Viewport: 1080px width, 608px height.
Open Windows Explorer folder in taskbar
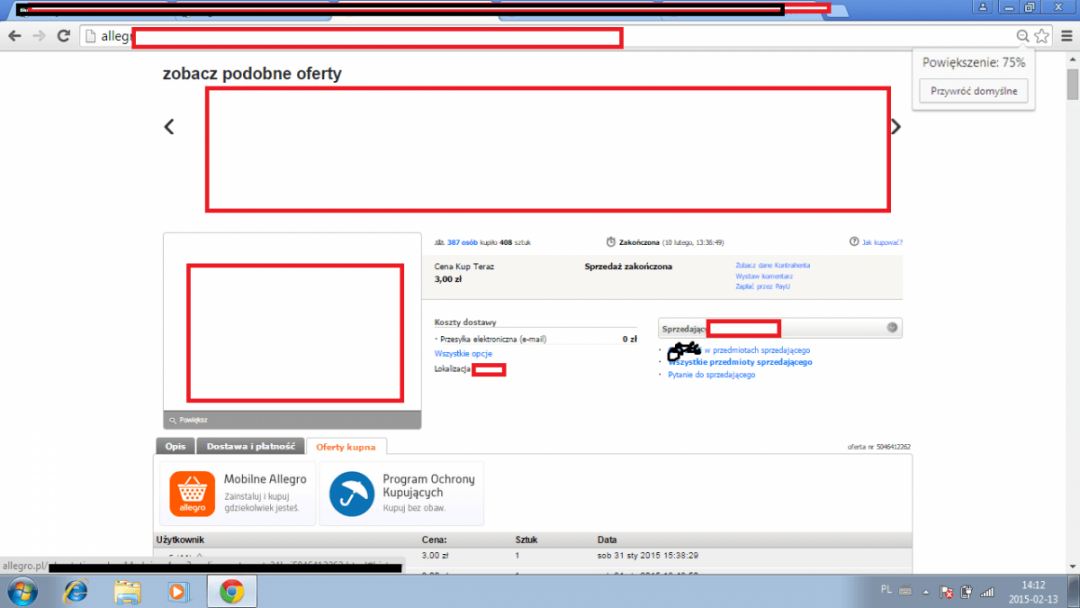pyautogui.click(x=127, y=591)
